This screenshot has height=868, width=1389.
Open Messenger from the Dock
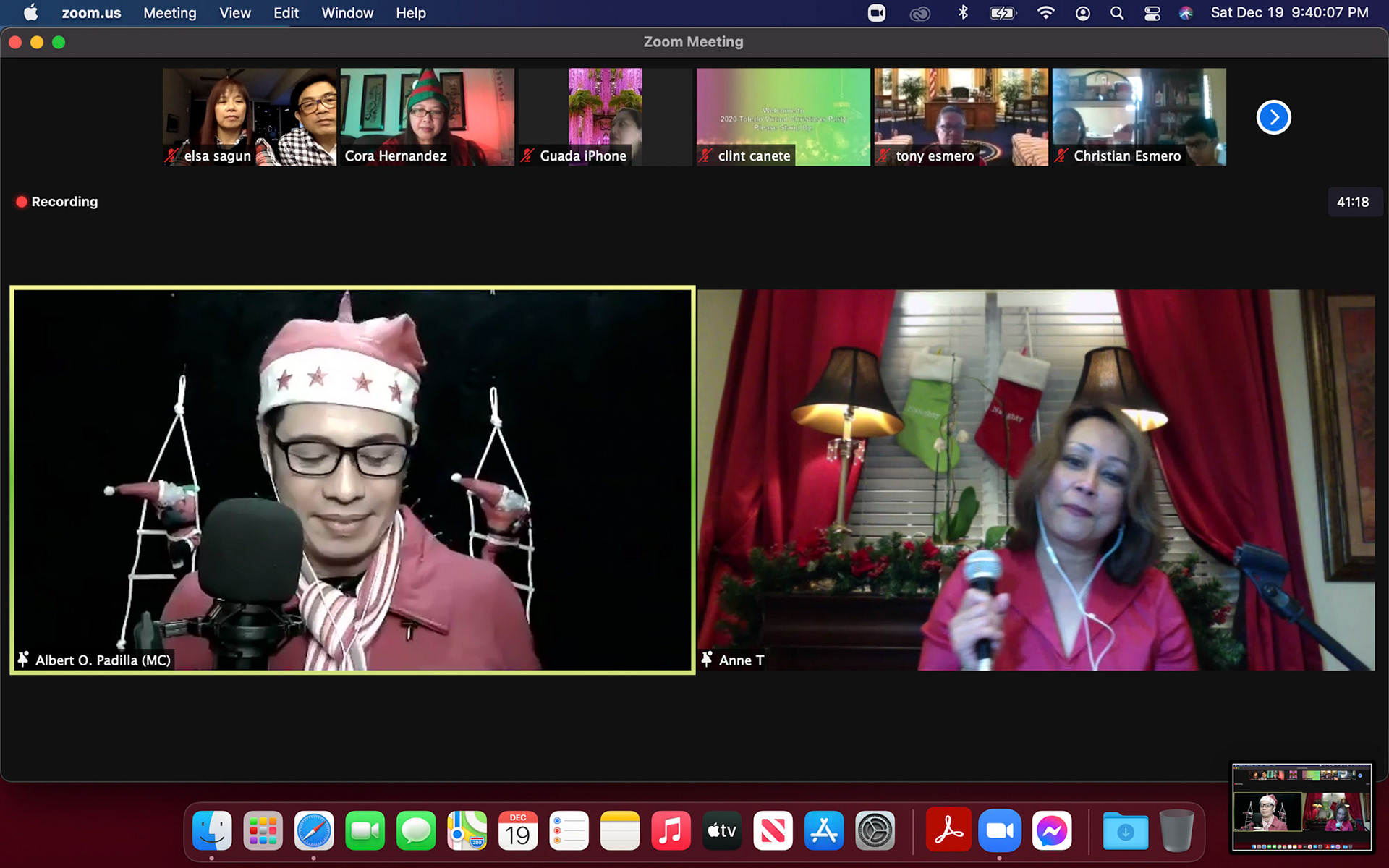1051,831
